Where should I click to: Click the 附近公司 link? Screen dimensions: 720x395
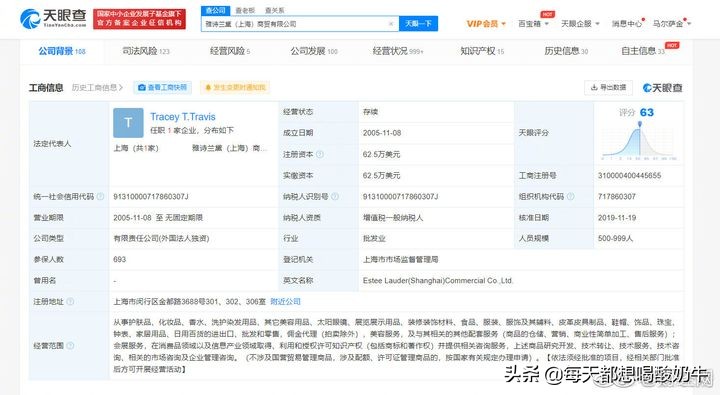285,302
